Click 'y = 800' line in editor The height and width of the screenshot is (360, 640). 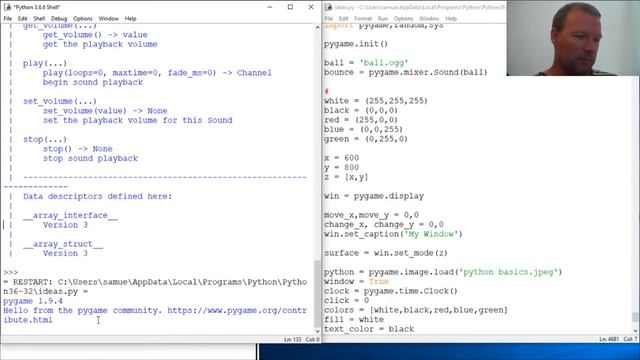(x=342, y=168)
